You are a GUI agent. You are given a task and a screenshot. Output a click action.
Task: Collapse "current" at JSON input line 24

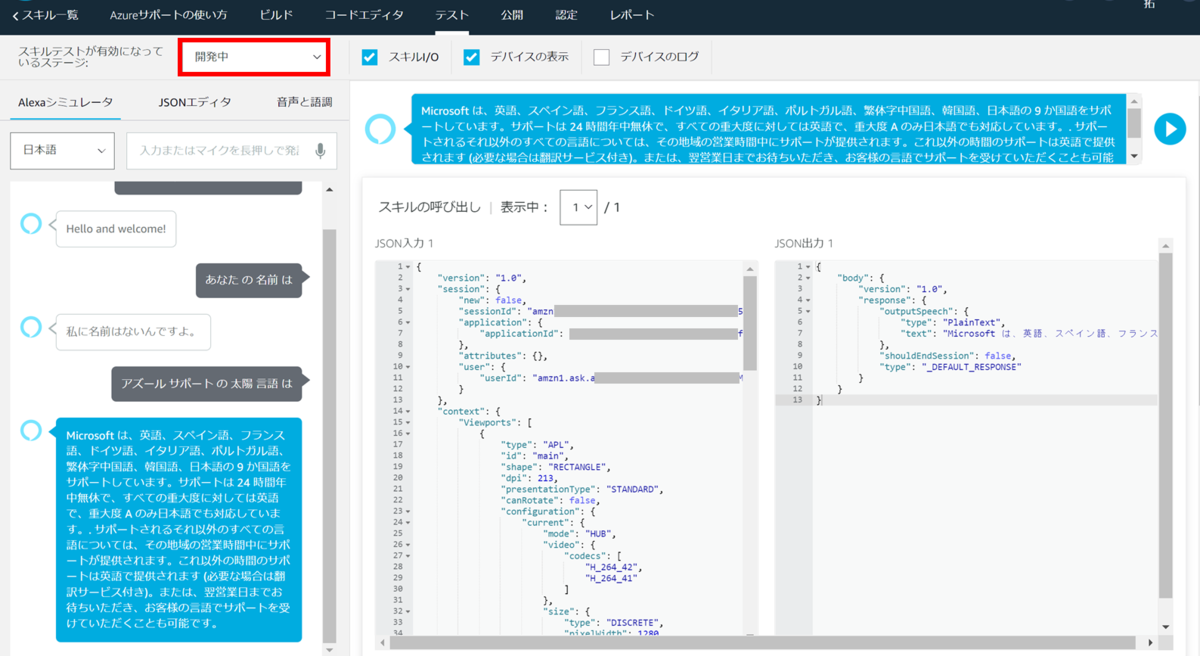click(x=408, y=522)
